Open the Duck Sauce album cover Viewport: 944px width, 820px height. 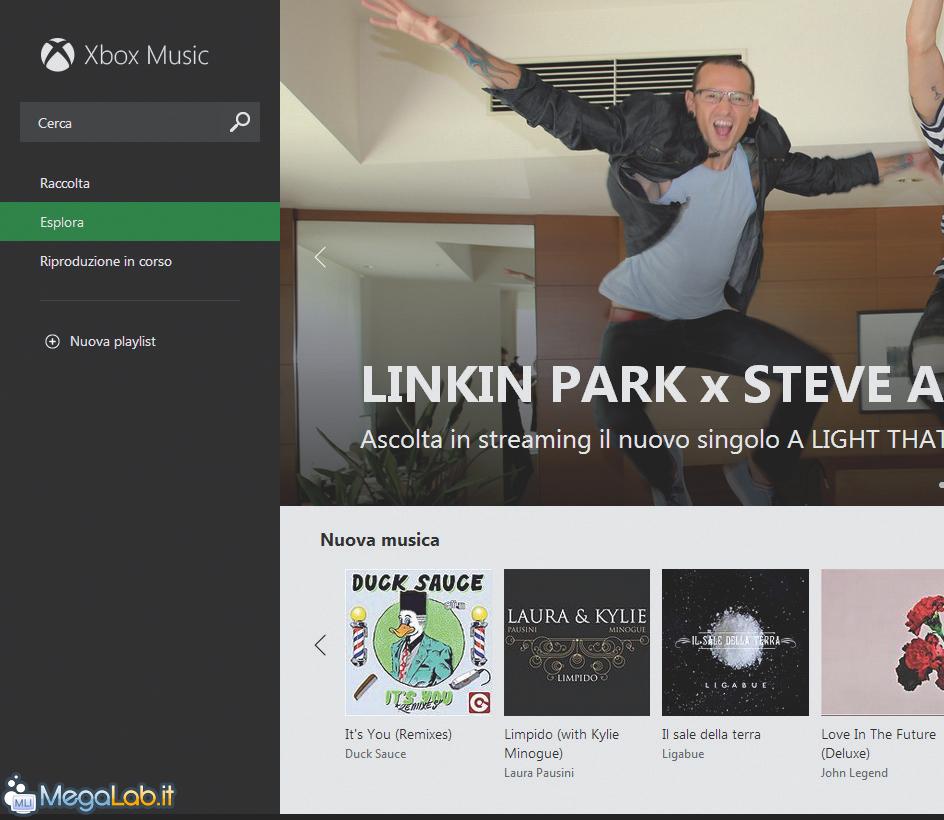click(x=418, y=642)
